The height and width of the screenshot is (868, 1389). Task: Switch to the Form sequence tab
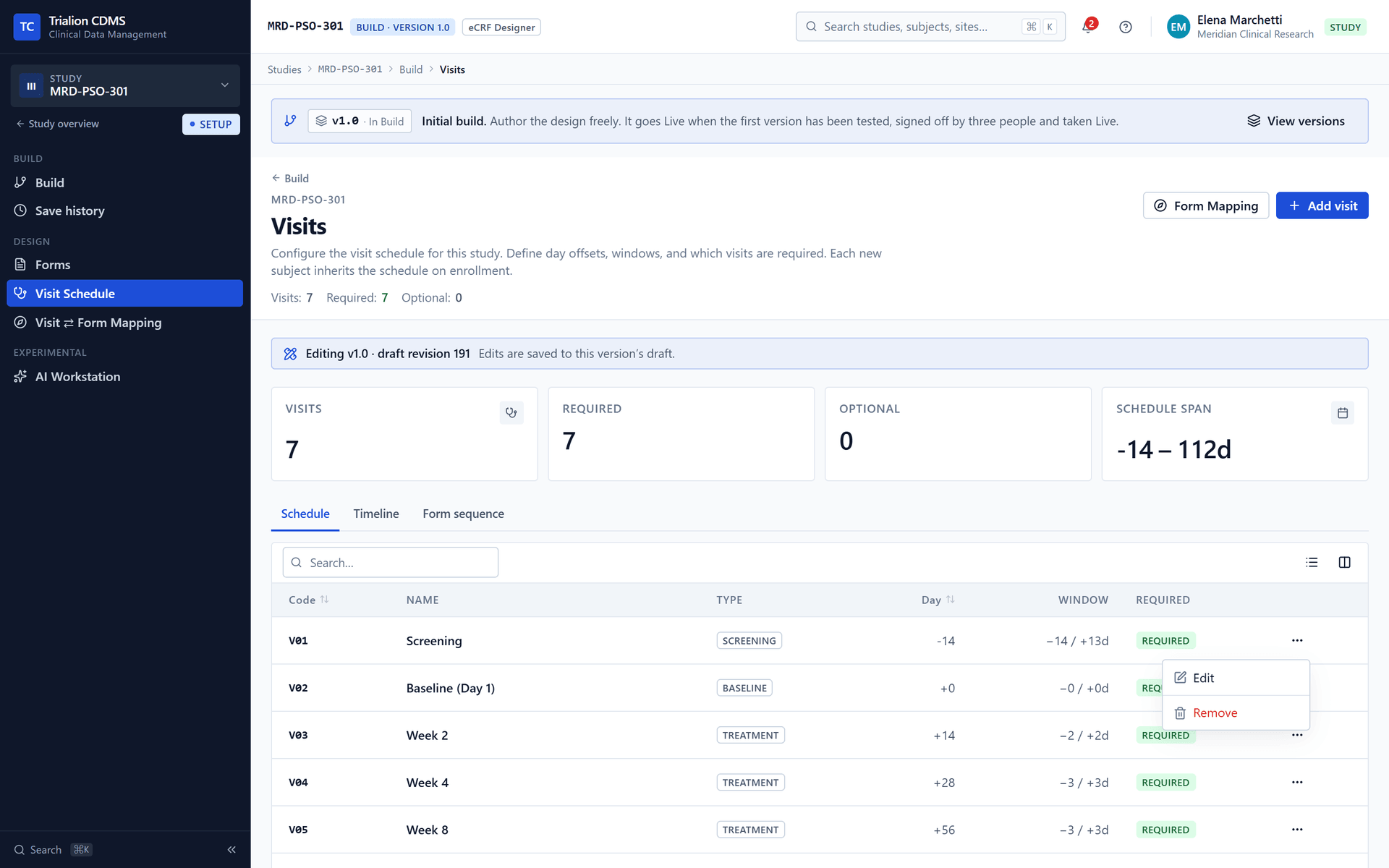[463, 514]
